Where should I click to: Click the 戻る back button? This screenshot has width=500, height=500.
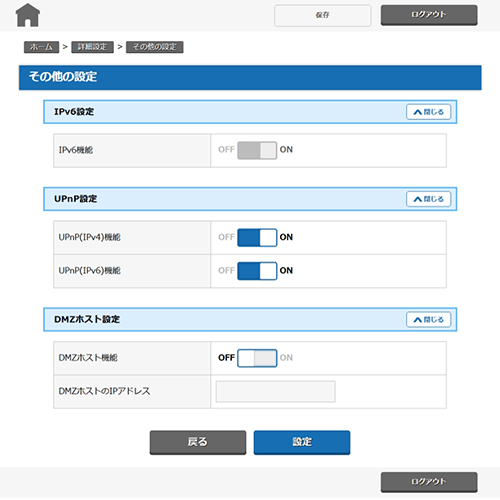point(198,442)
